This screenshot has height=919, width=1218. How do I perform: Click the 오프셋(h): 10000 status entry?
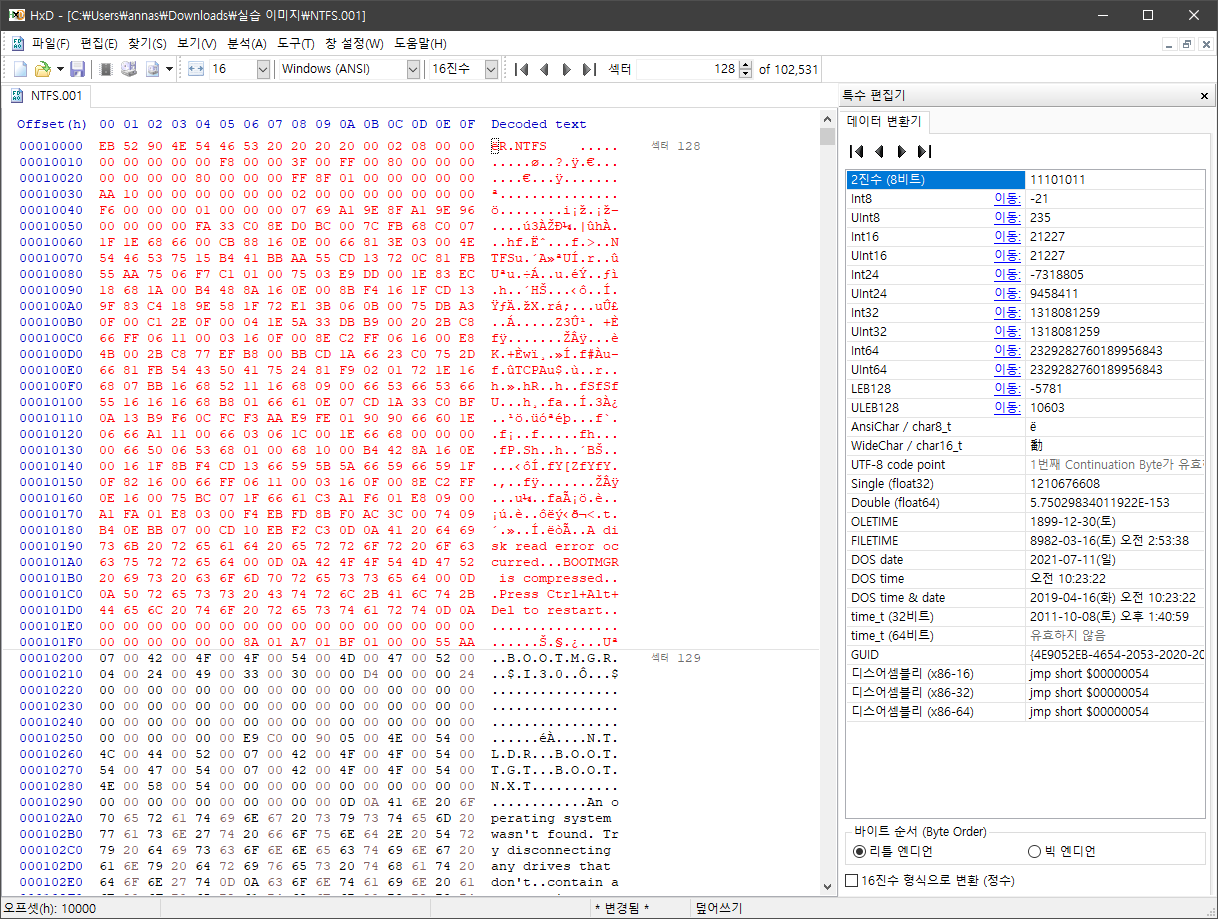(x=50, y=908)
